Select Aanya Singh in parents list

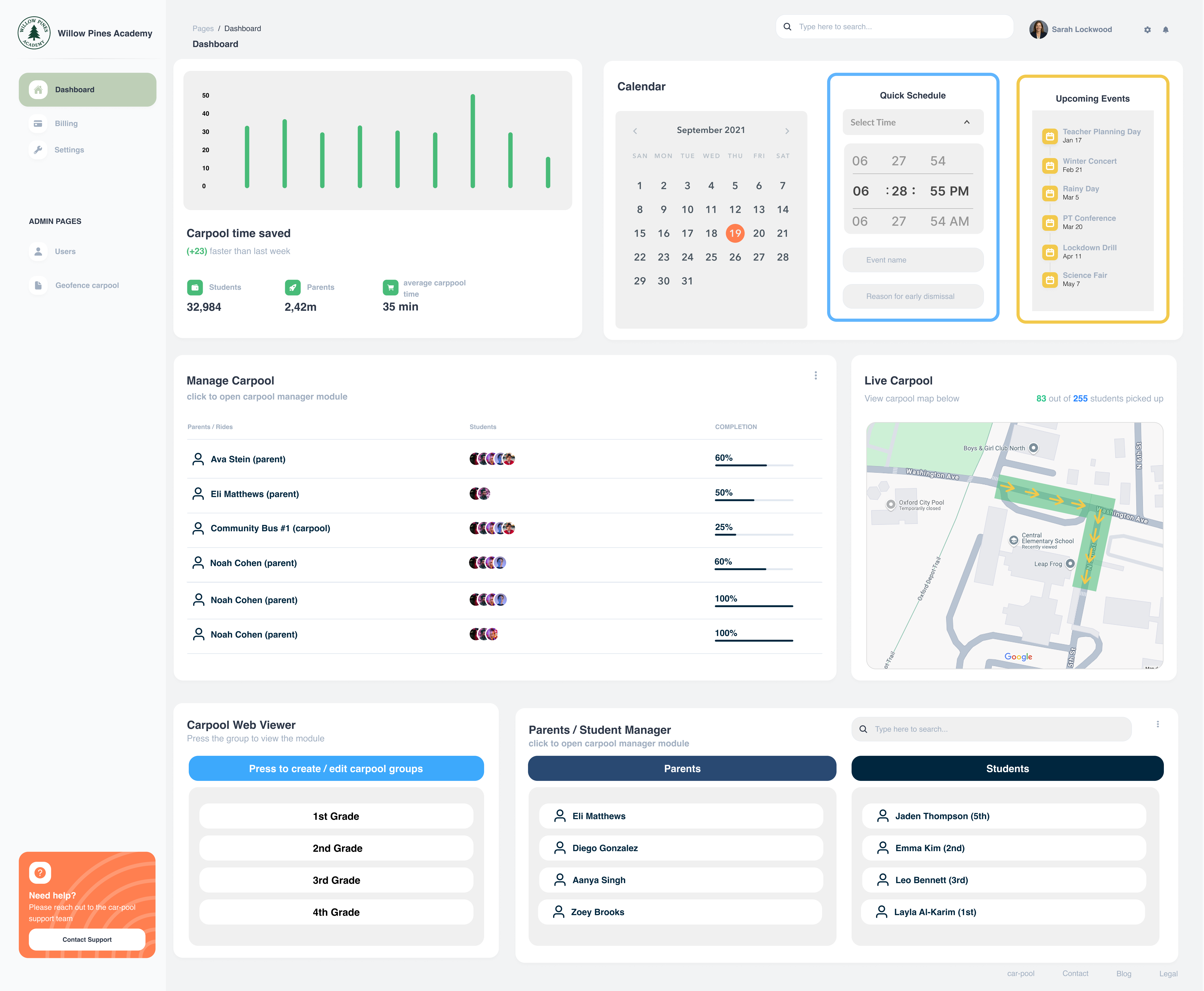pos(681,880)
